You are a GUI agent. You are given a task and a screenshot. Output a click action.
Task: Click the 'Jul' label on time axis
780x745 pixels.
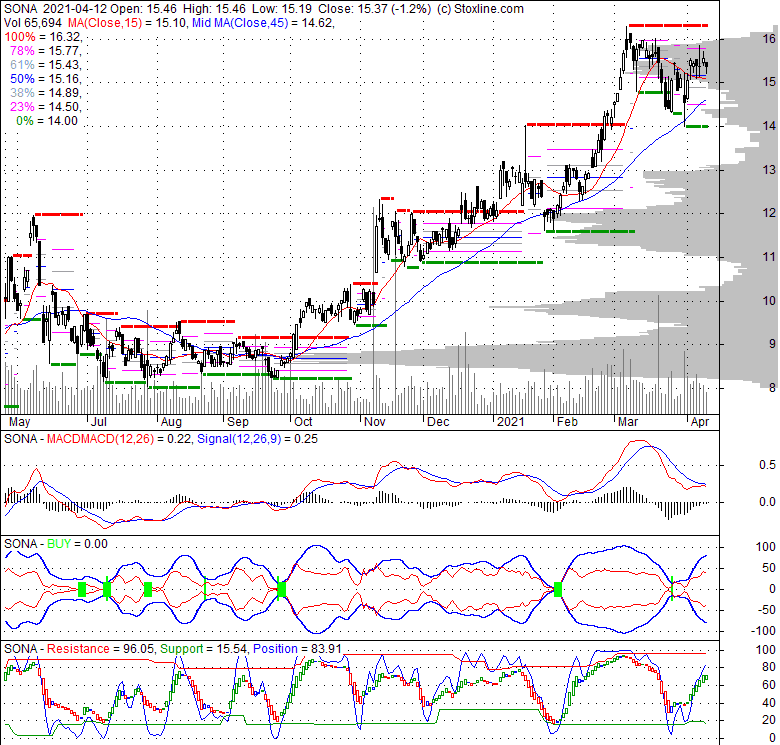click(x=98, y=422)
